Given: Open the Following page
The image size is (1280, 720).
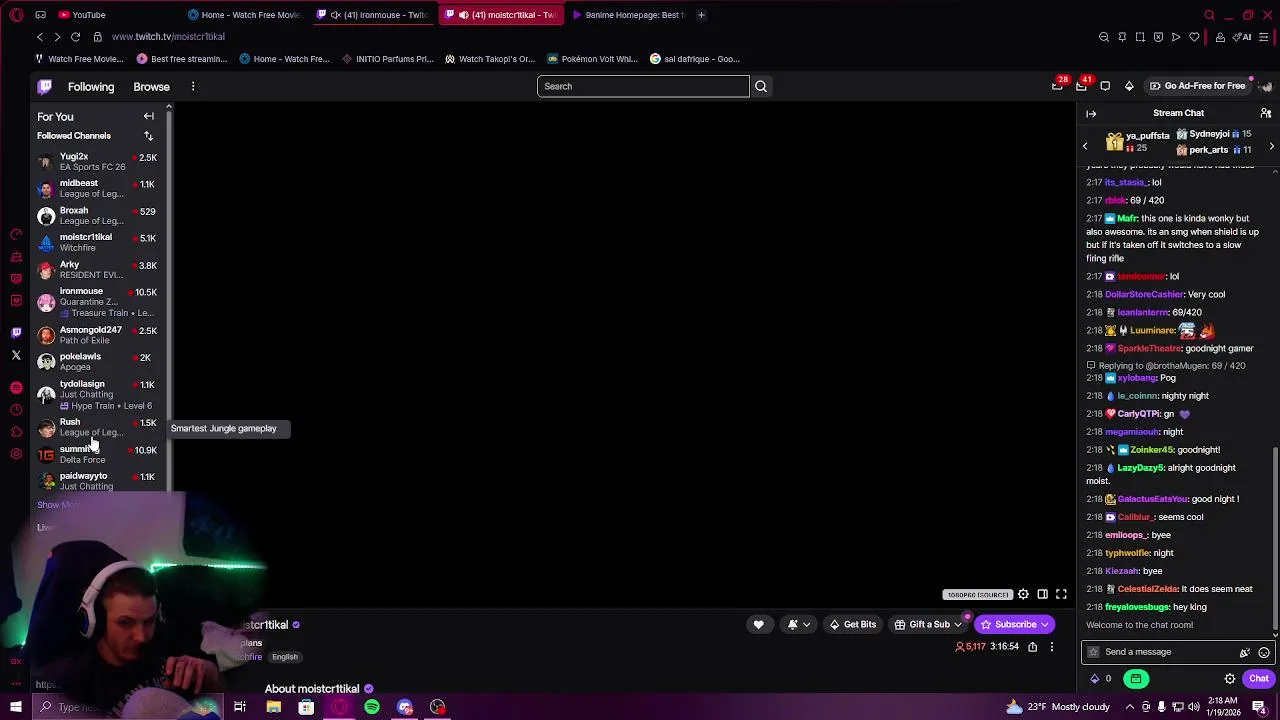Looking at the screenshot, I should point(91,87).
